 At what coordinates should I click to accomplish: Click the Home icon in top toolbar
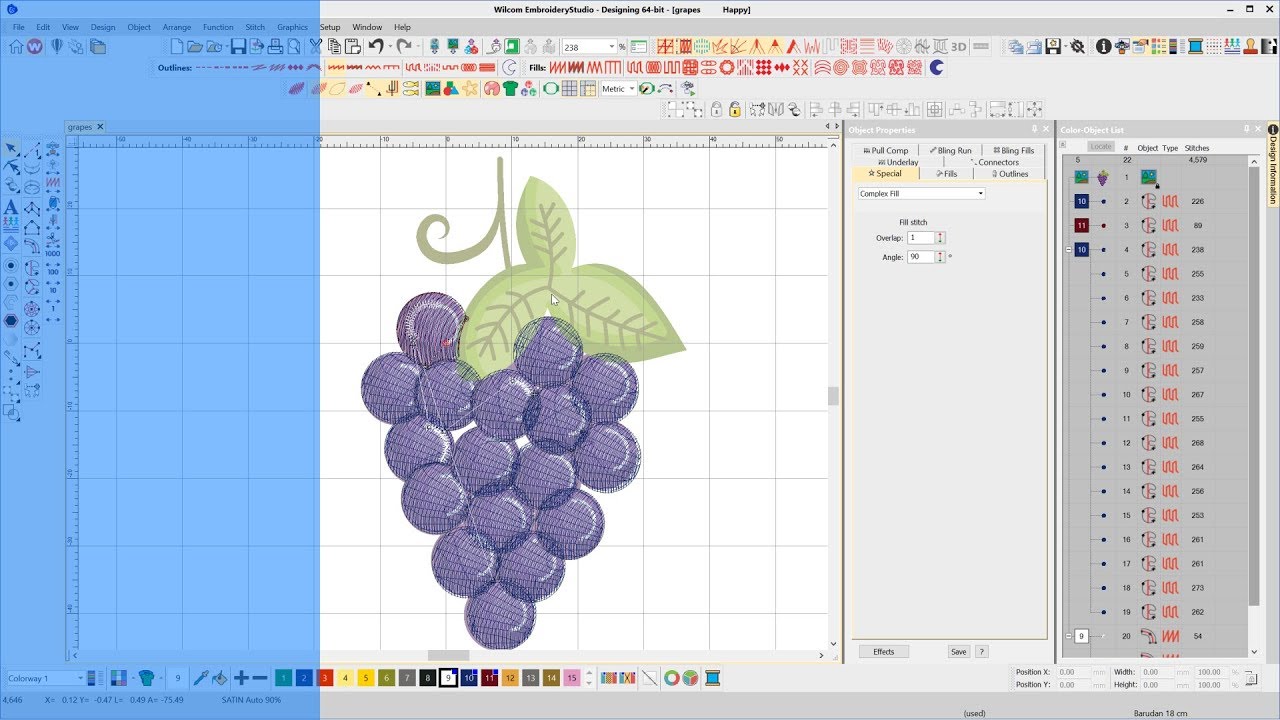pyautogui.click(x=16, y=46)
